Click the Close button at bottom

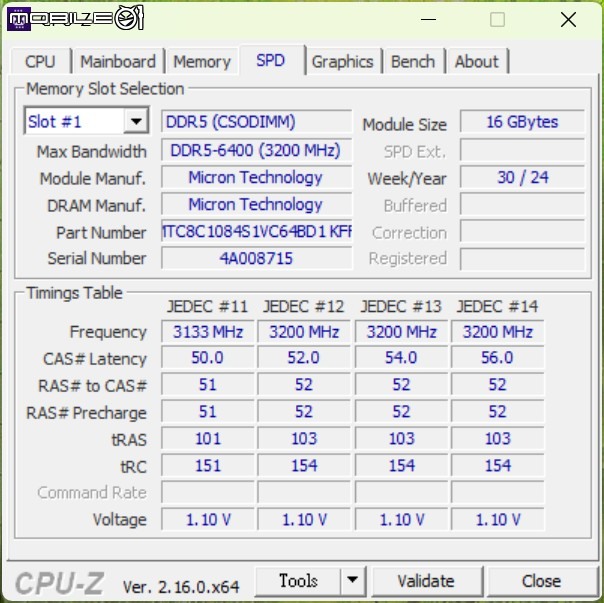click(542, 581)
